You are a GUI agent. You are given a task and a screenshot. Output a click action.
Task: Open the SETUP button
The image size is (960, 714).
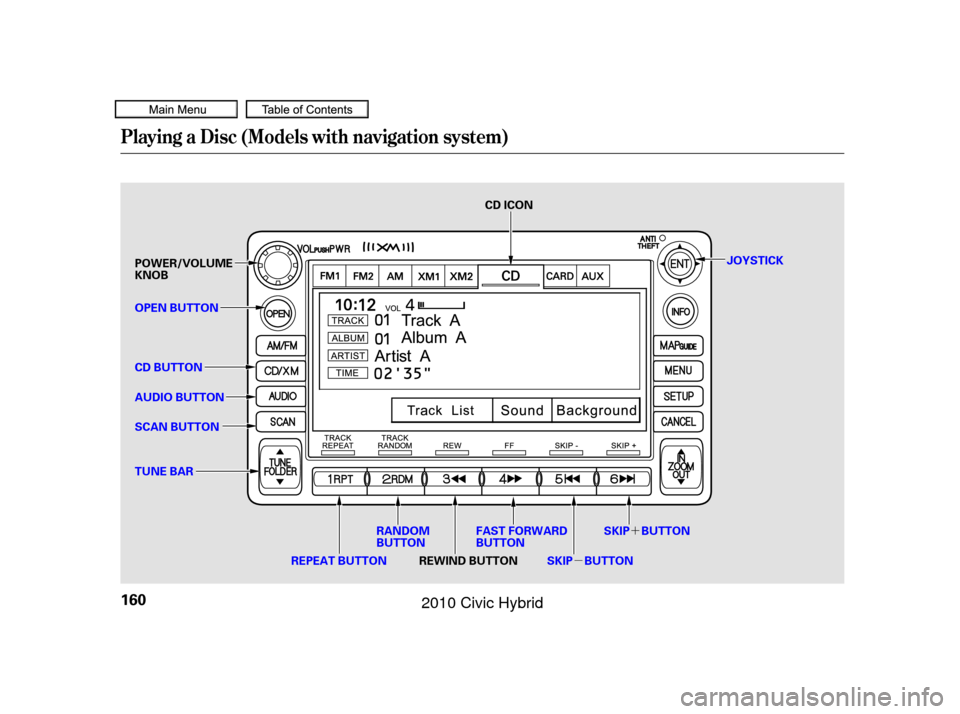678,397
